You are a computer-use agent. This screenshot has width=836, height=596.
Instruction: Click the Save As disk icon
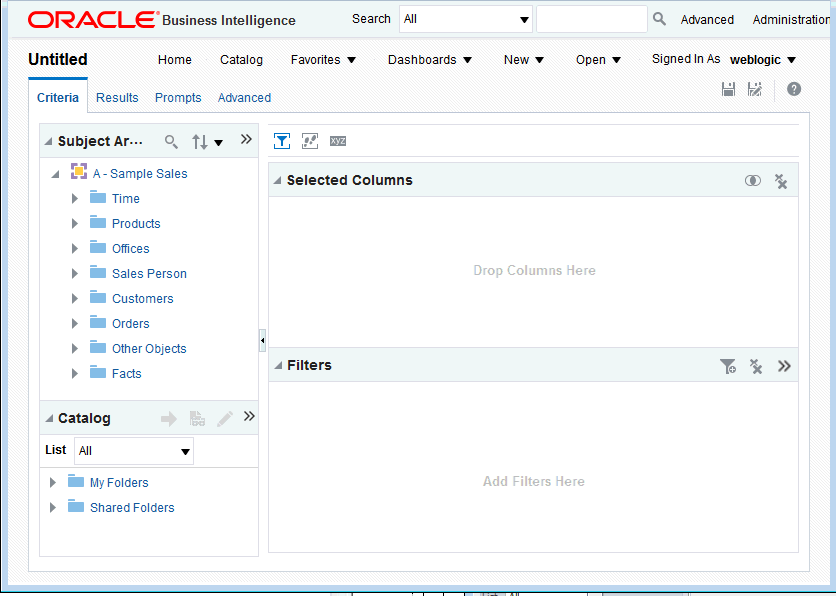(754, 89)
